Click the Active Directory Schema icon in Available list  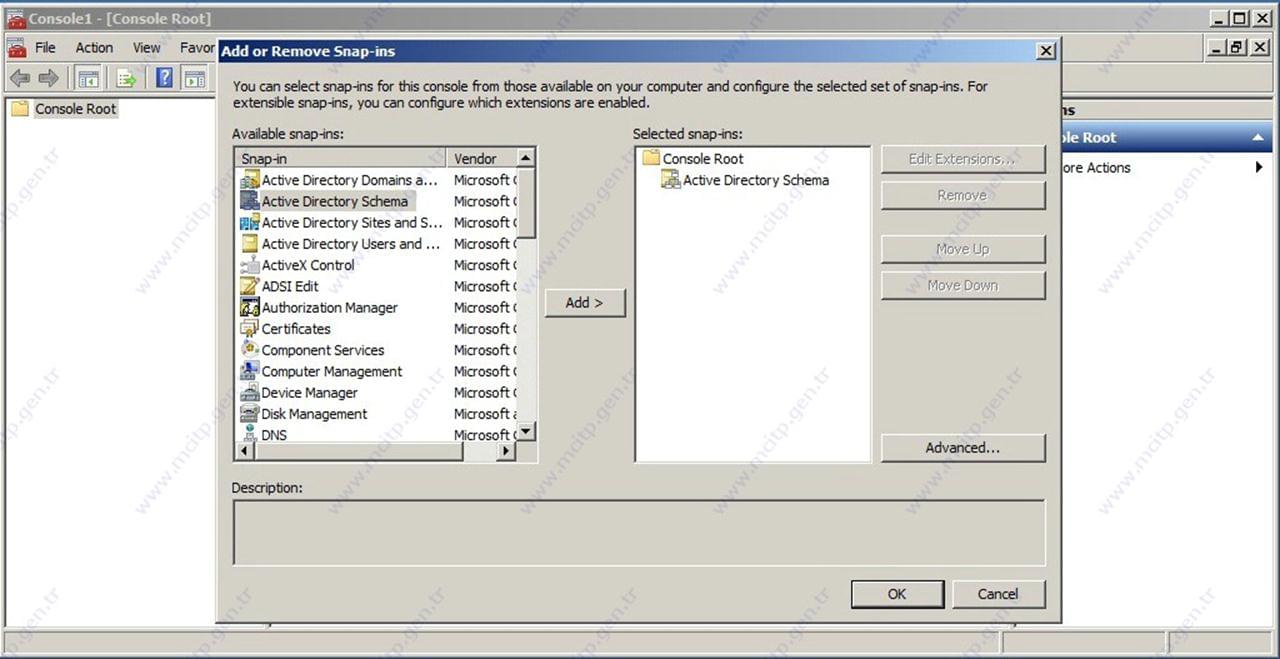pyautogui.click(x=250, y=201)
